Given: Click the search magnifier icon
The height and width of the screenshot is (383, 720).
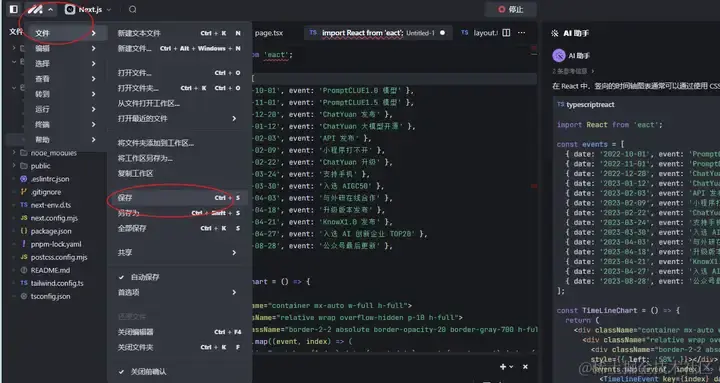Looking at the screenshot, I should 133,9.
